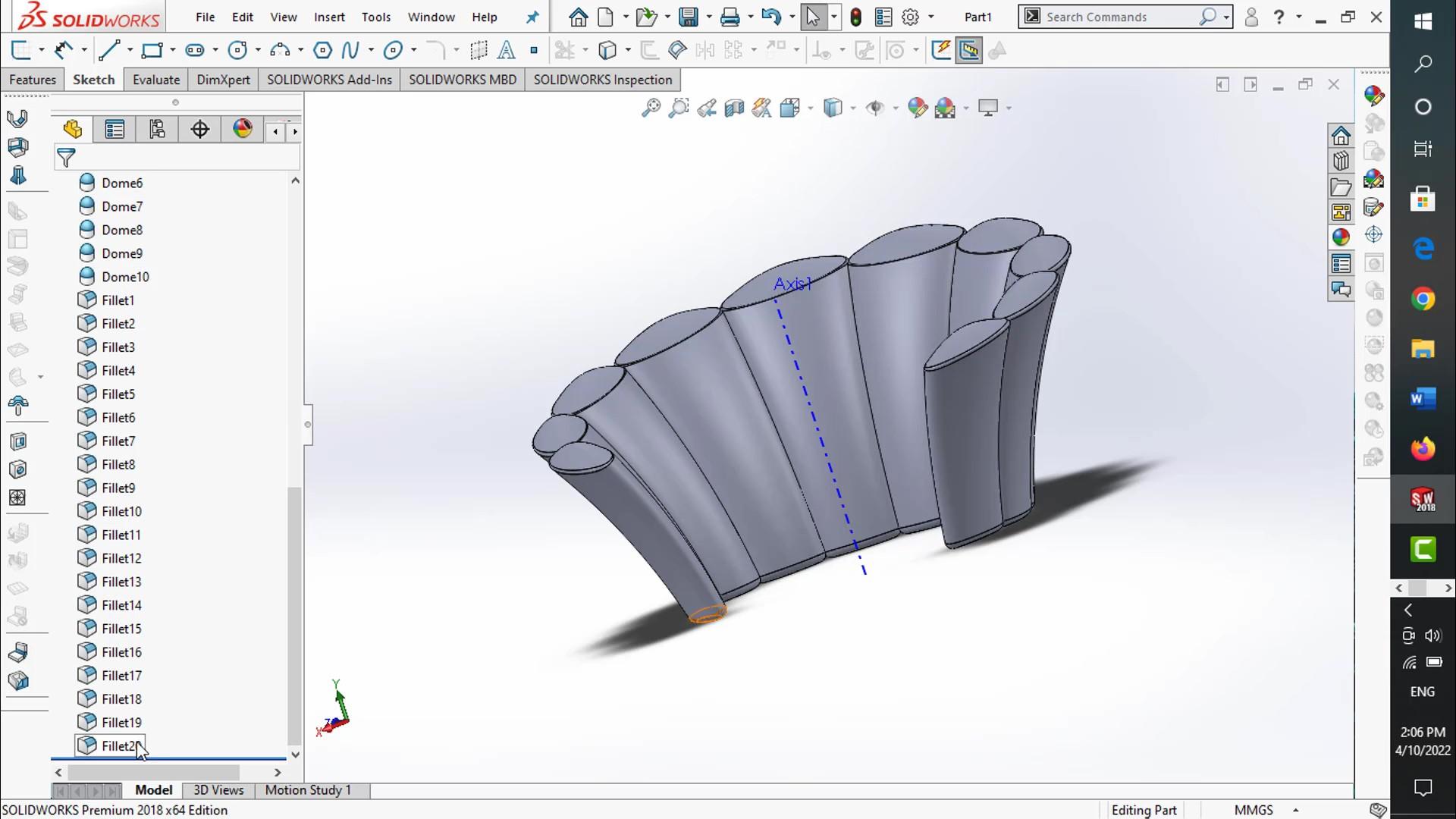Open the Insert menu
1456x819 pixels.
(x=329, y=17)
